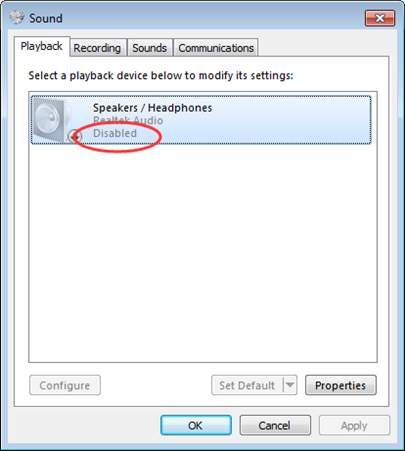Select the Speakers / Headphones device name
Viewport: 405px width, 451px height.
coord(152,108)
